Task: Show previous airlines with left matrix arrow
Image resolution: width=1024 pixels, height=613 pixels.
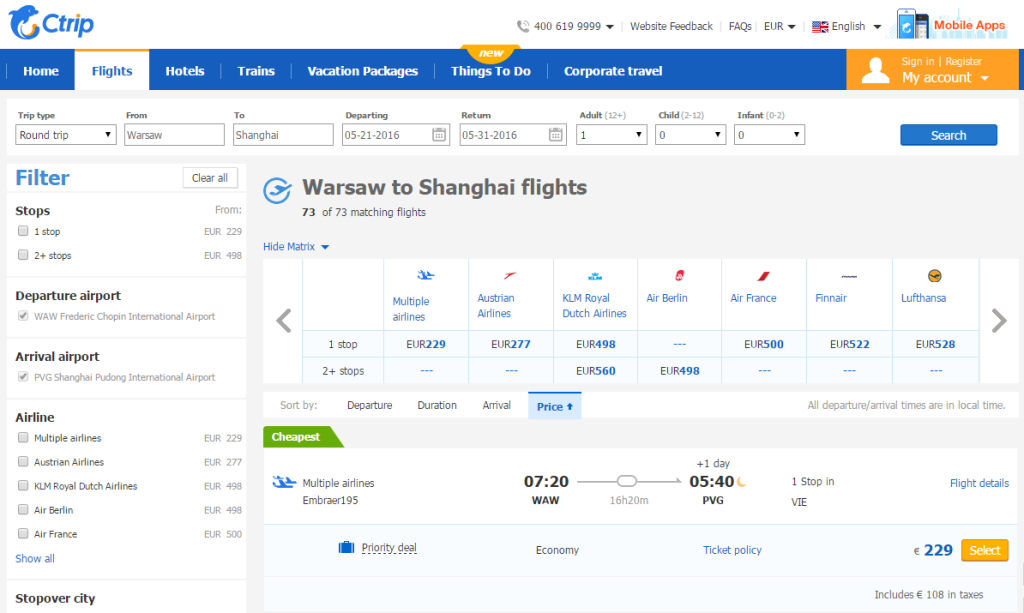Action: (283, 321)
